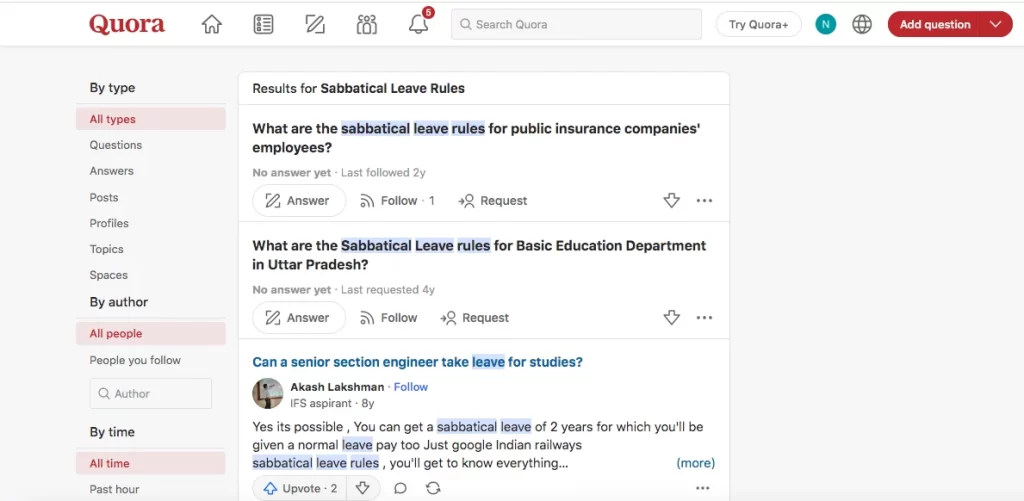Open more options for Basic Education question
The image size is (1024, 501).
704,317
